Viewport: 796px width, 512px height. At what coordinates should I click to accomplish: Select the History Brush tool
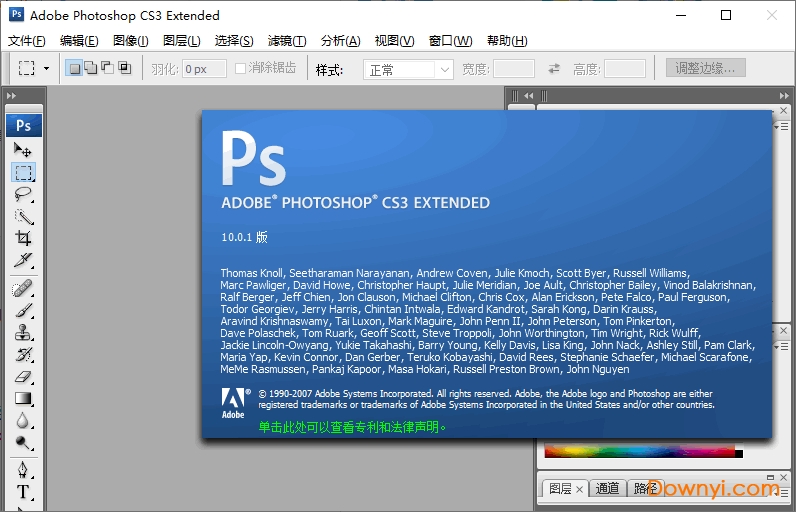[x=23, y=354]
